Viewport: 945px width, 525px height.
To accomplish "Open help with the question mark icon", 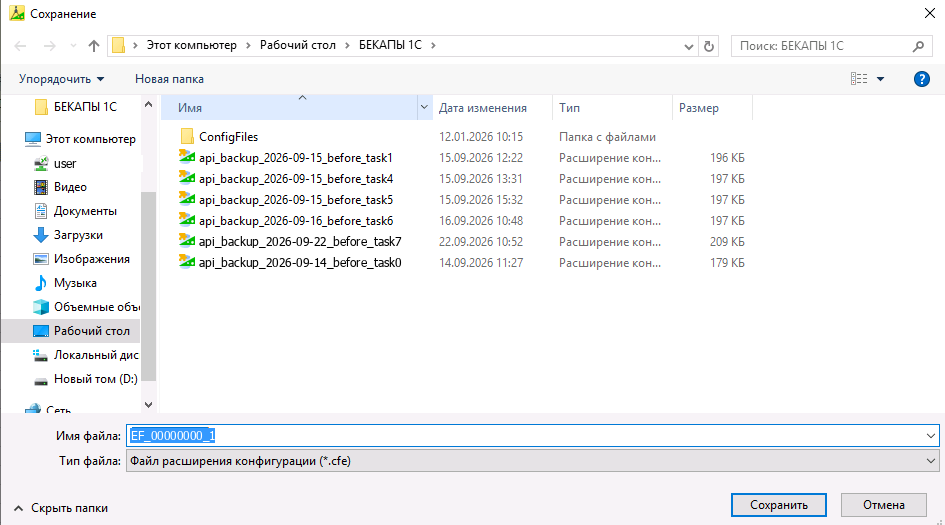I will click(921, 79).
